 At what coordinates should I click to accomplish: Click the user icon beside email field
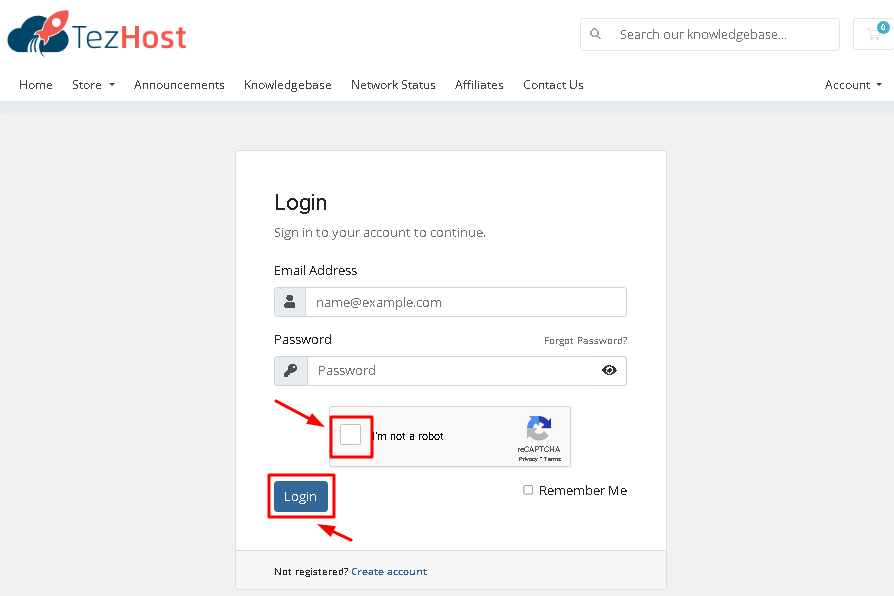click(x=290, y=302)
